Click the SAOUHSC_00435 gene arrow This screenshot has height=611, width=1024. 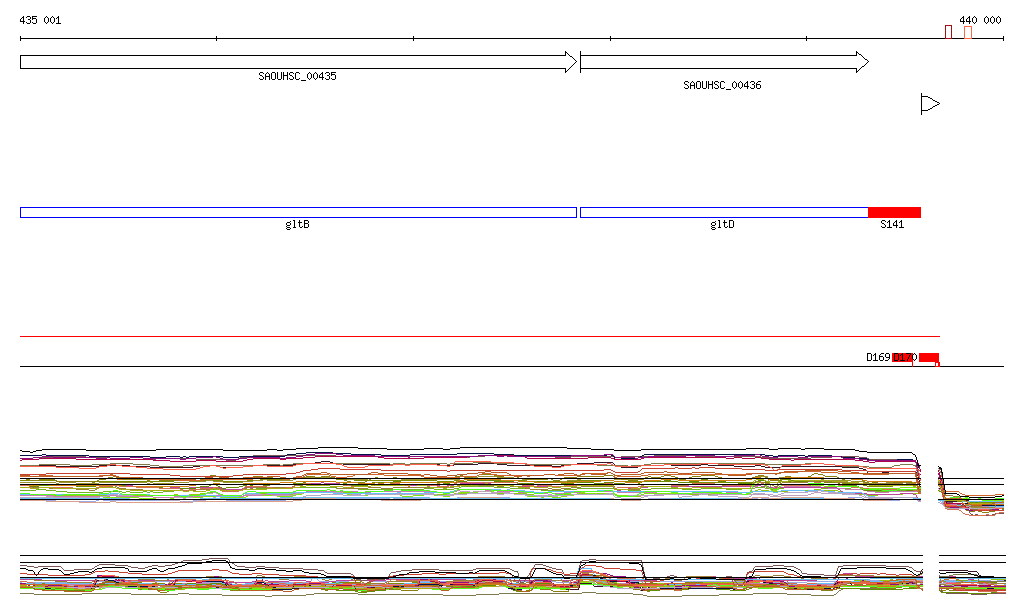298,62
